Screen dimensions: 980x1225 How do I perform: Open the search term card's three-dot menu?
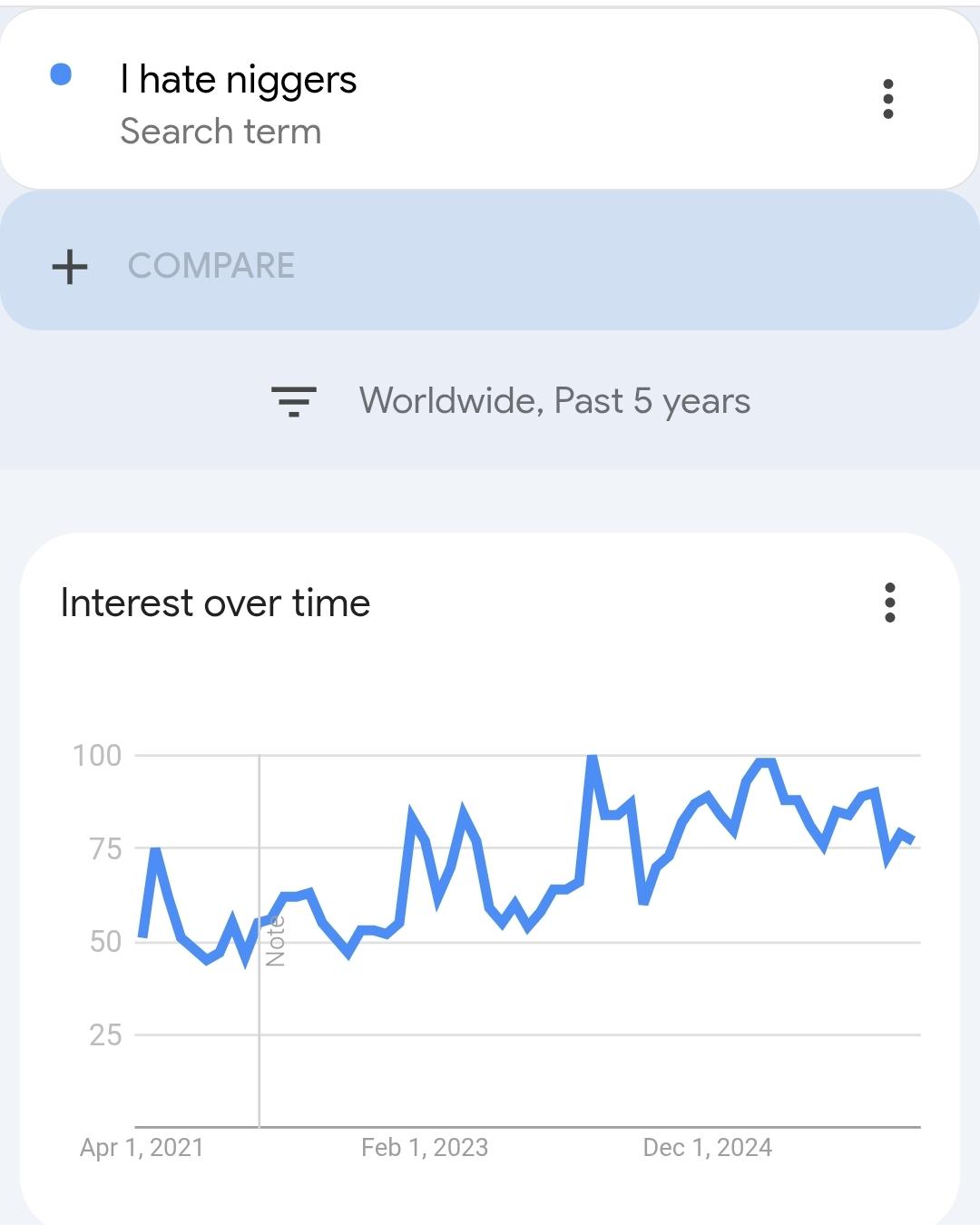coord(888,99)
